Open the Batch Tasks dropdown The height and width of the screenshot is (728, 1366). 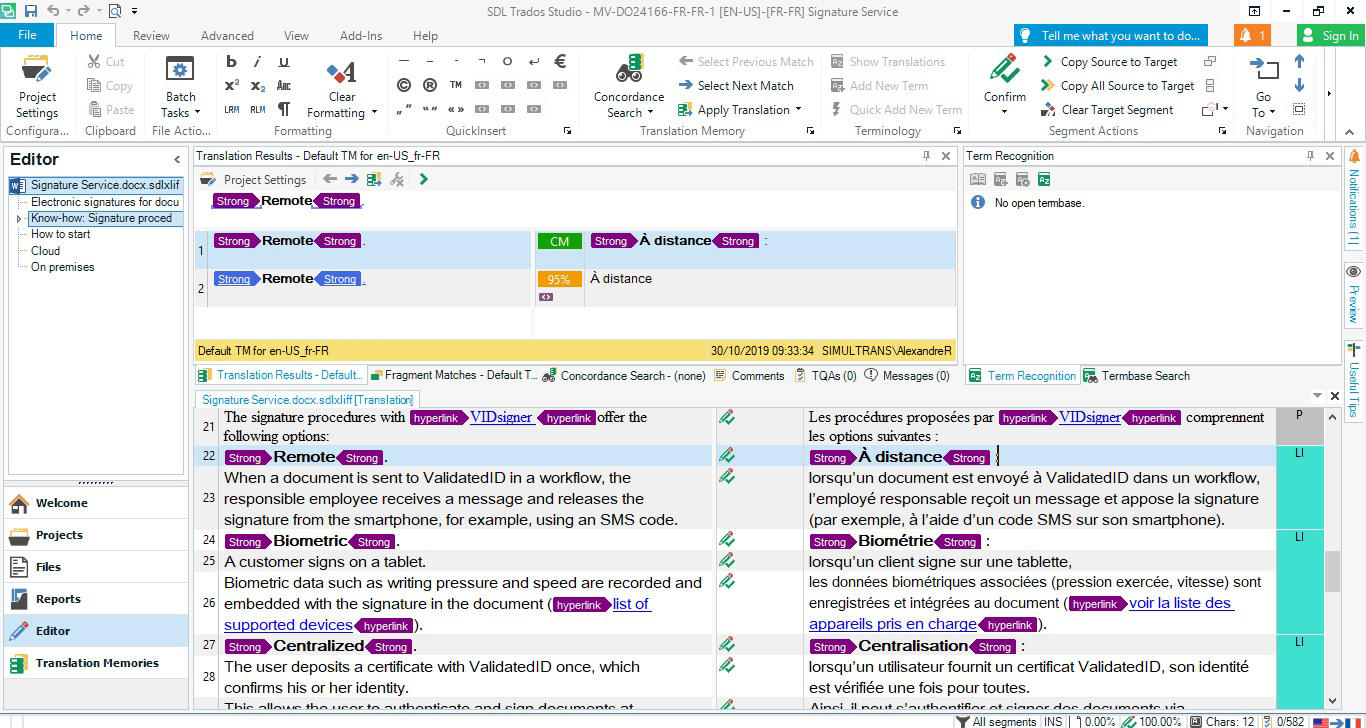click(x=180, y=86)
